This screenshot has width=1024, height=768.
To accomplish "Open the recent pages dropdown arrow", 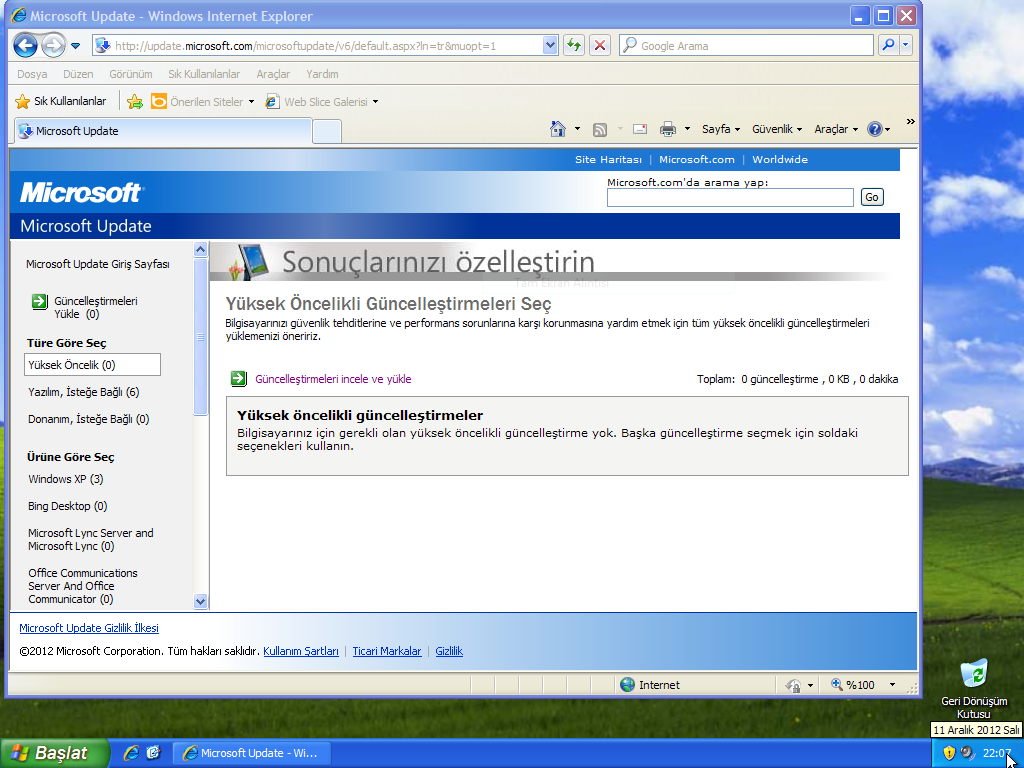I will 75,46.
